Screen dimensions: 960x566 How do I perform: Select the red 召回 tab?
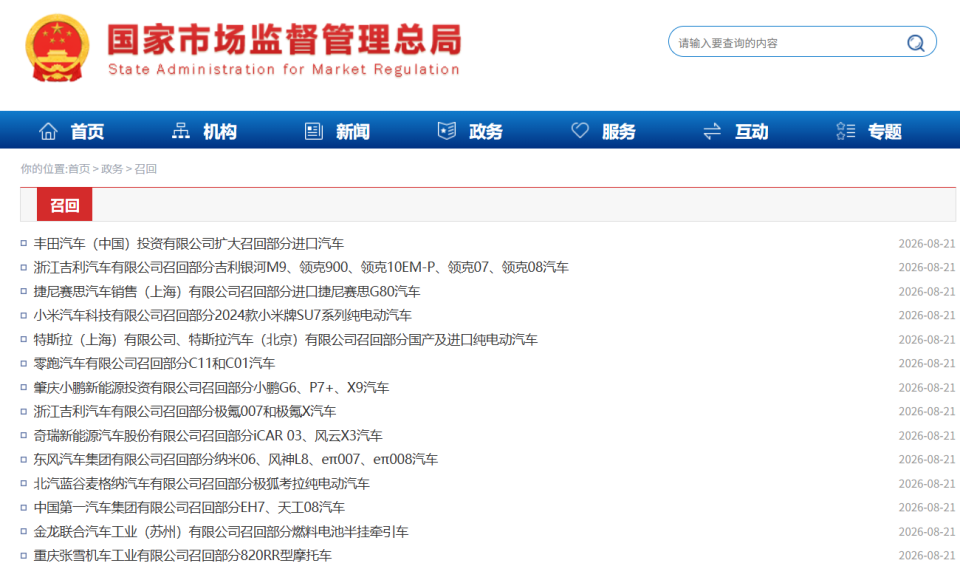tap(64, 205)
